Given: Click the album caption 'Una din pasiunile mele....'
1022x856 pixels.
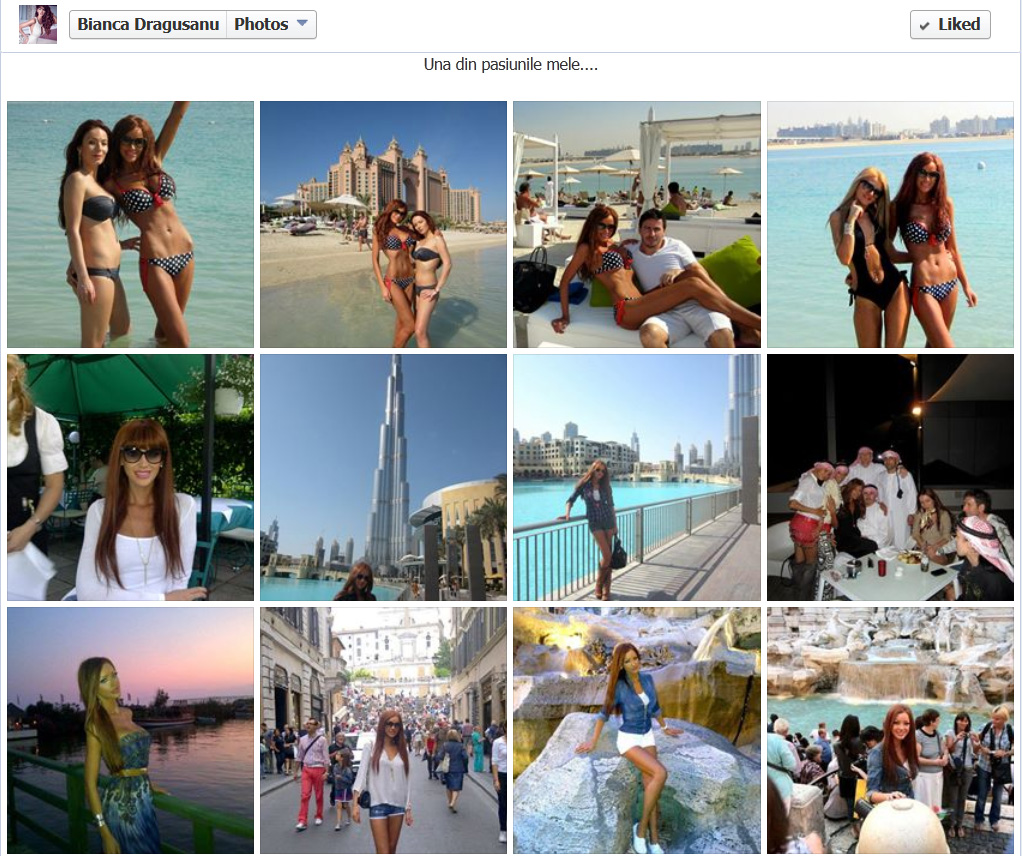Looking at the screenshot, I should (510, 65).
